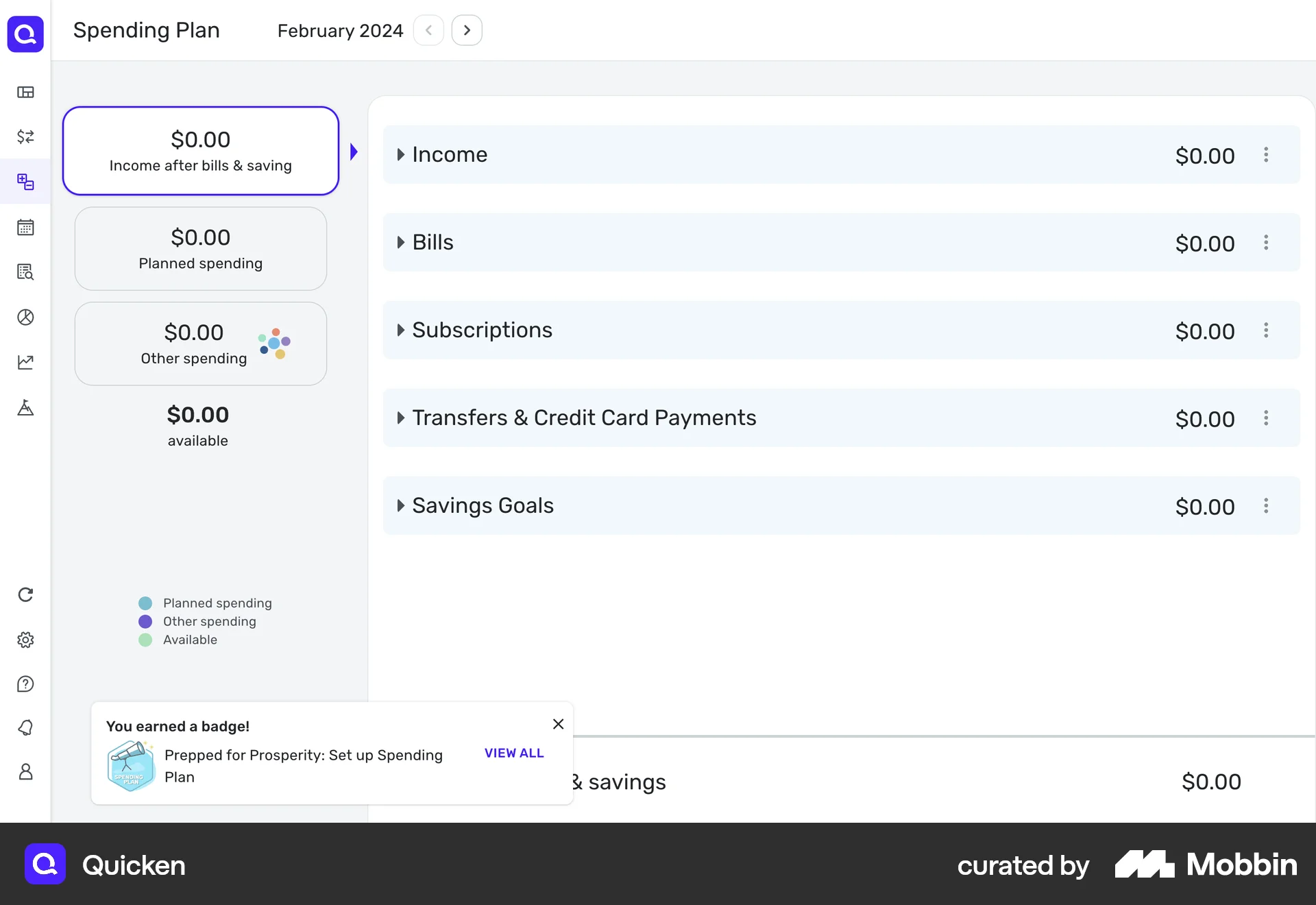
Task: Sync accounts with the refresh icon
Action: (25, 594)
